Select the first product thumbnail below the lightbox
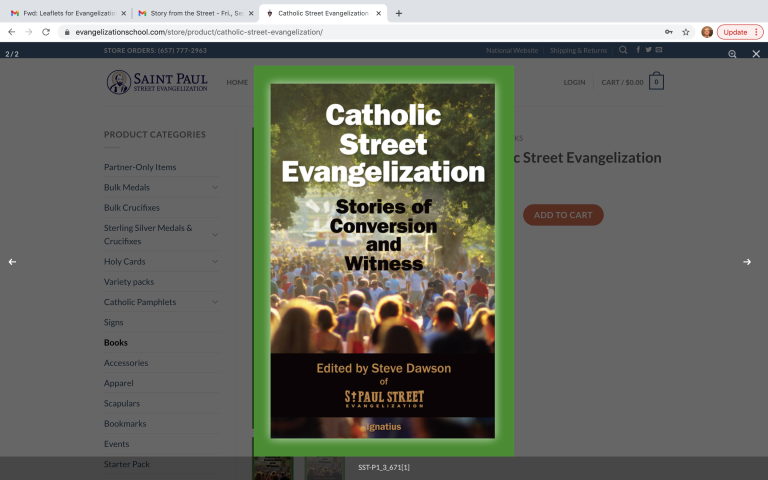Viewport: 768px width, 480px height. (273, 468)
